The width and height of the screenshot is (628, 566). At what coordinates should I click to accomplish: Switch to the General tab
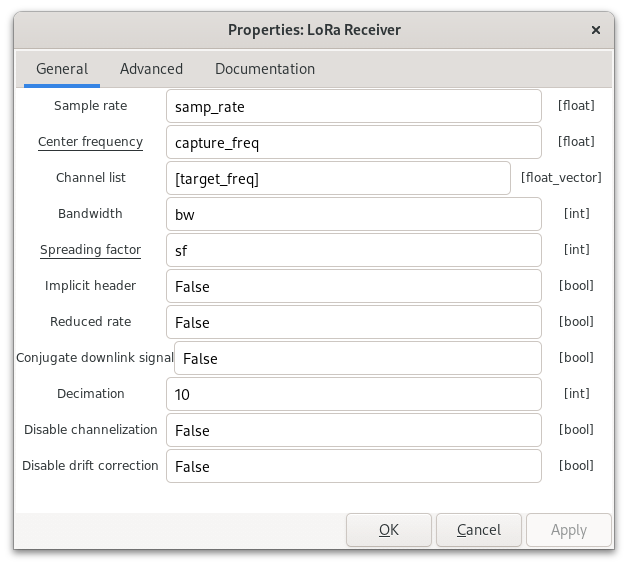(x=62, y=69)
